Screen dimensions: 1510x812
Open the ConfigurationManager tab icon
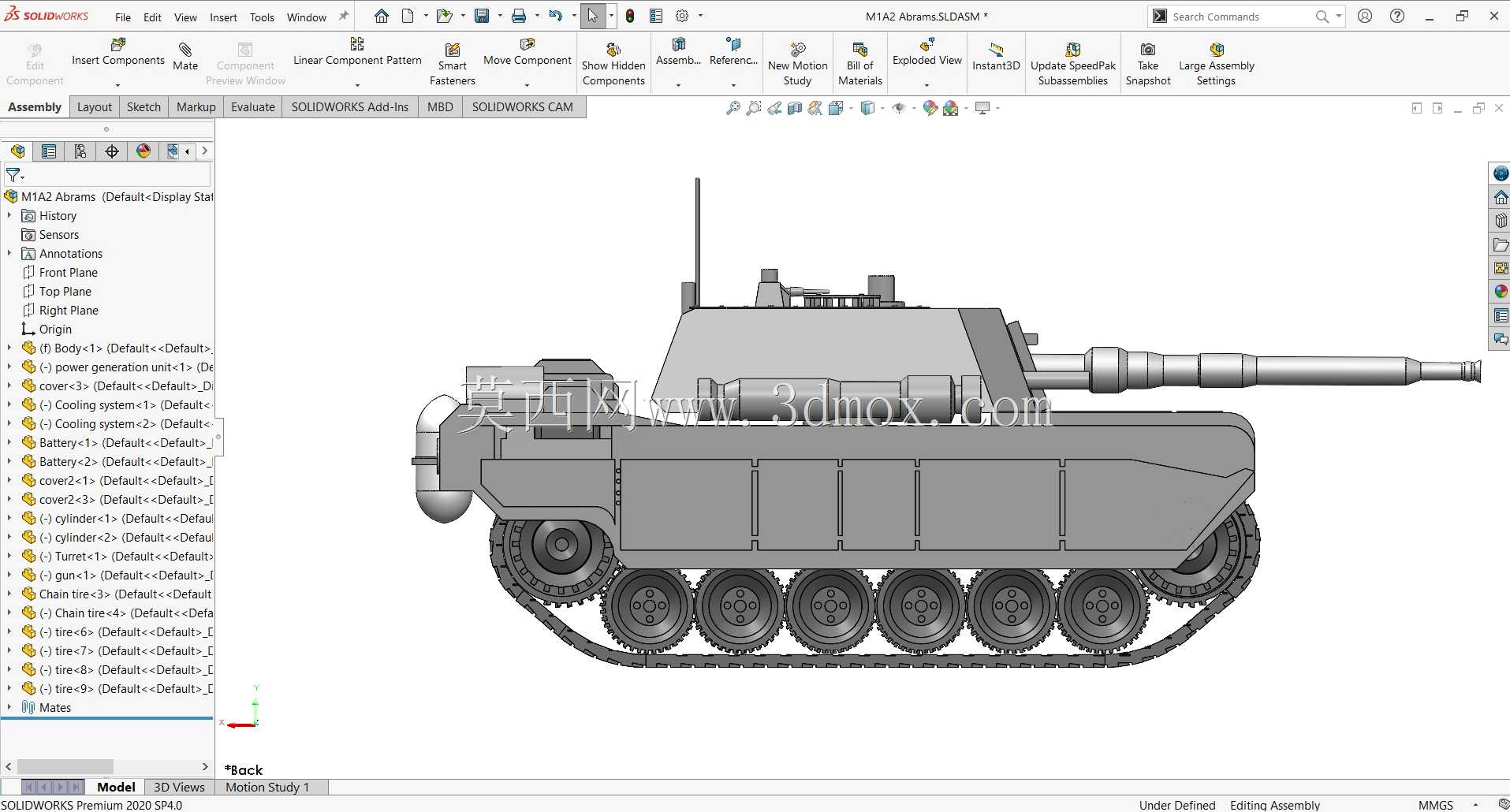pyautogui.click(x=80, y=151)
